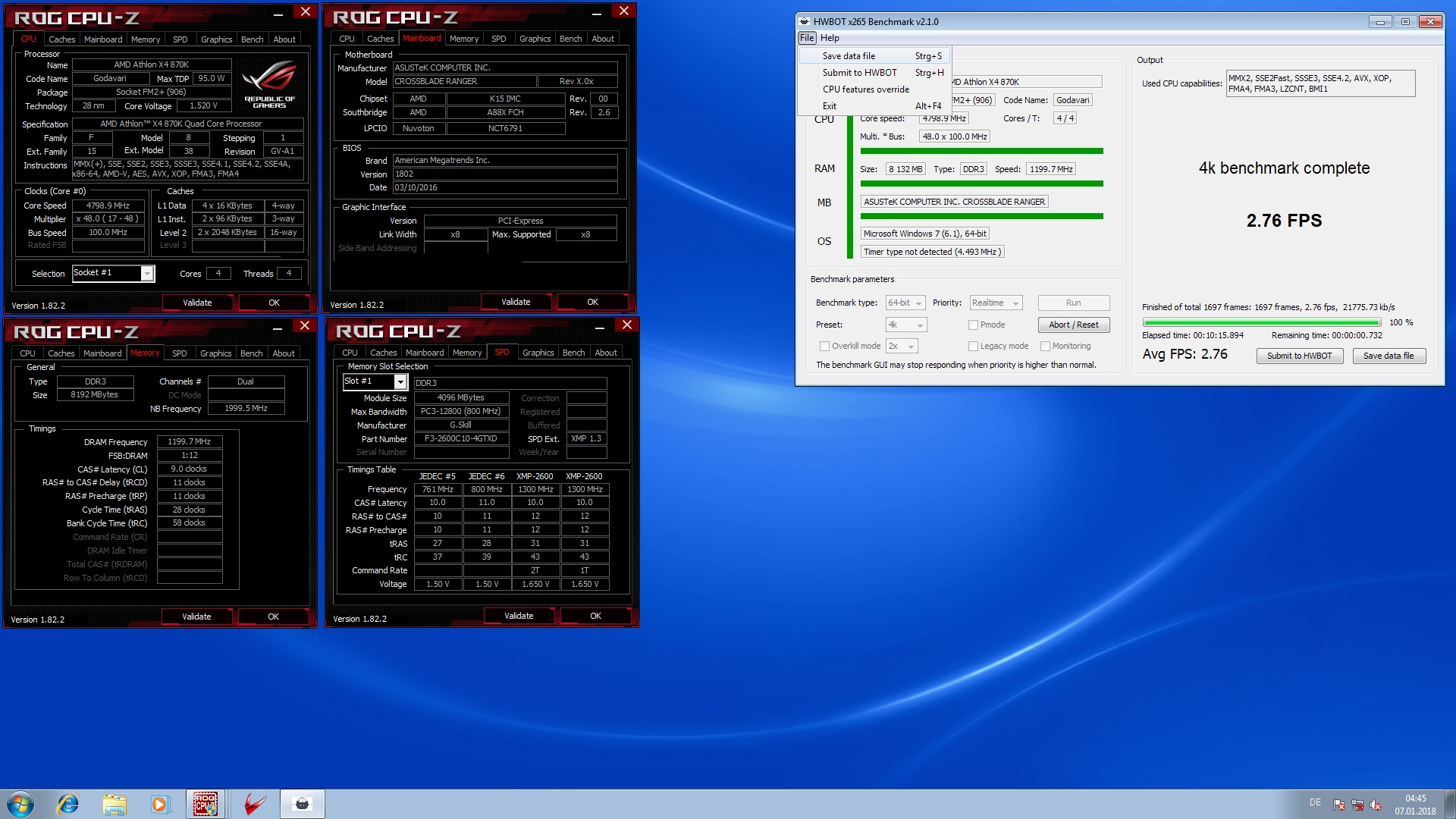The width and height of the screenshot is (1456, 819).
Task: Switch to CPU tab in SPD CPU-Z window
Action: click(x=350, y=353)
